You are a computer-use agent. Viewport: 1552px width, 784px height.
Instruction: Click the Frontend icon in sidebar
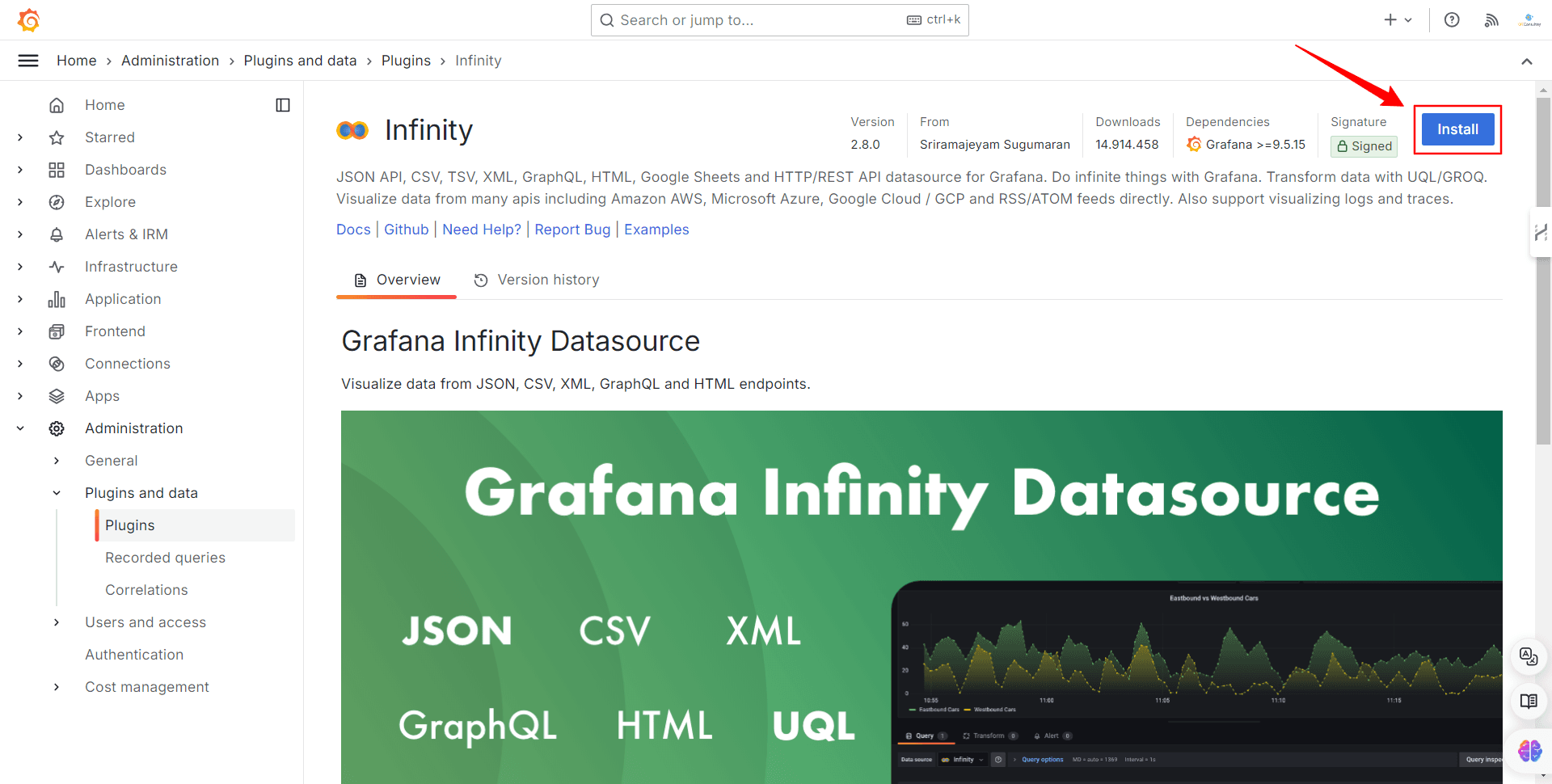pyautogui.click(x=57, y=331)
